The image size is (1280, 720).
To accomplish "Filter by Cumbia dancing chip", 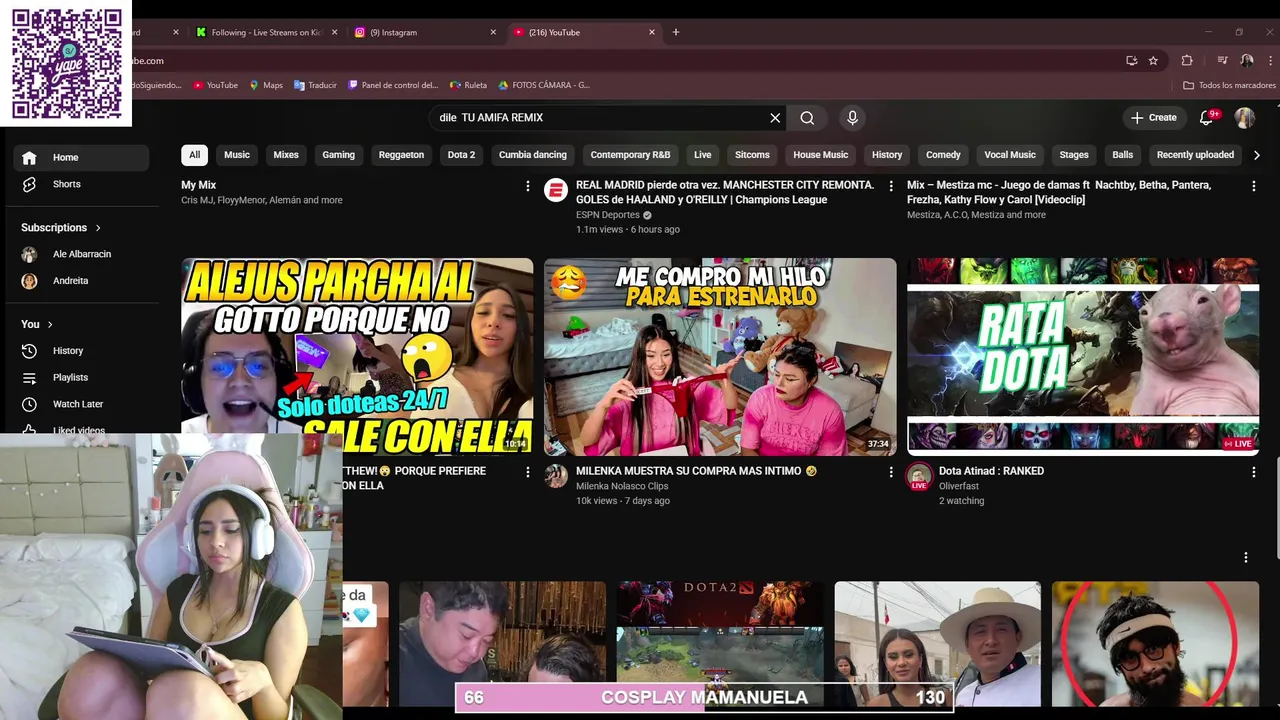I will pyautogui.click(x=533, y=155).
